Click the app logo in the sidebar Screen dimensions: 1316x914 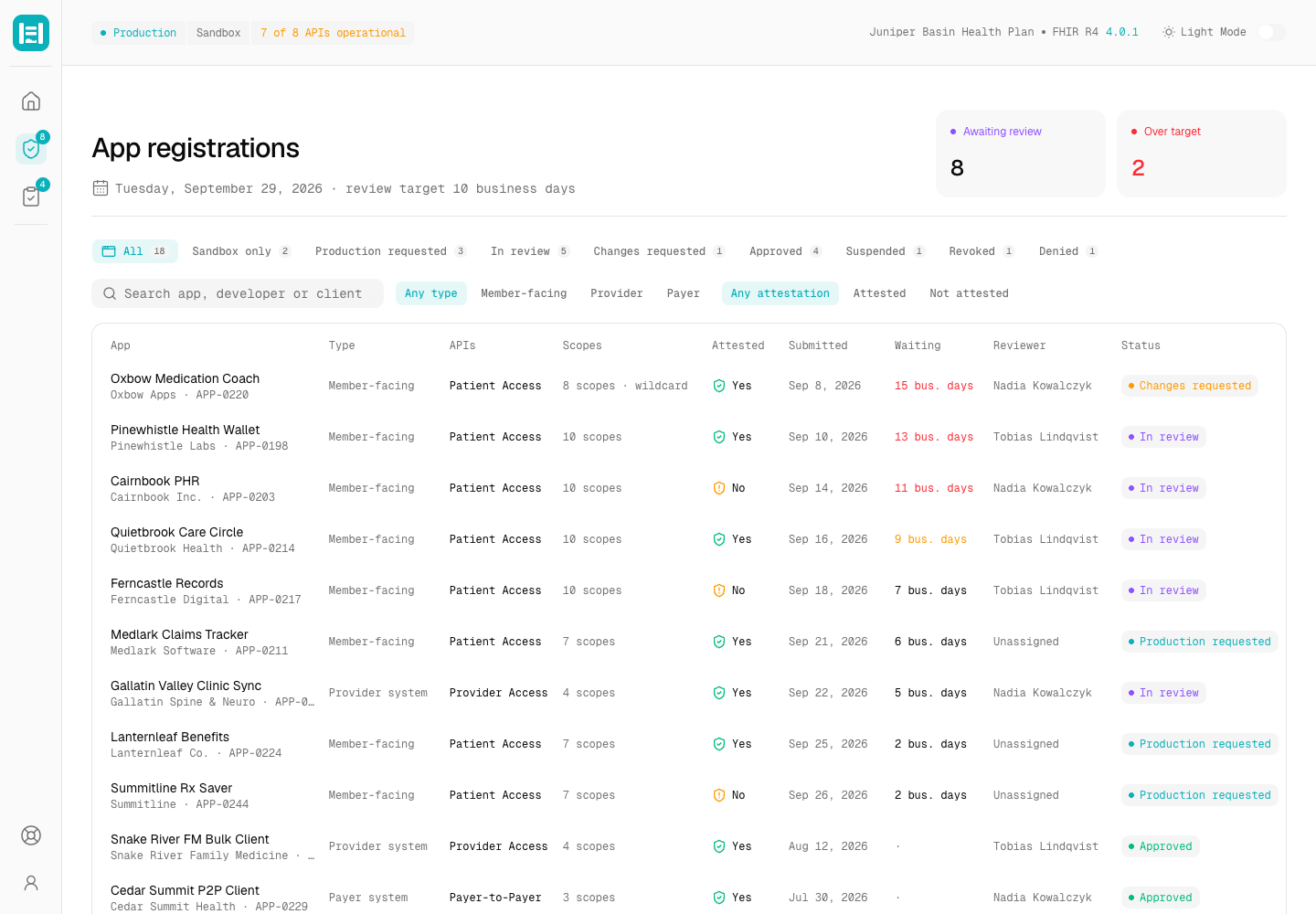click(x=31, y=33)
